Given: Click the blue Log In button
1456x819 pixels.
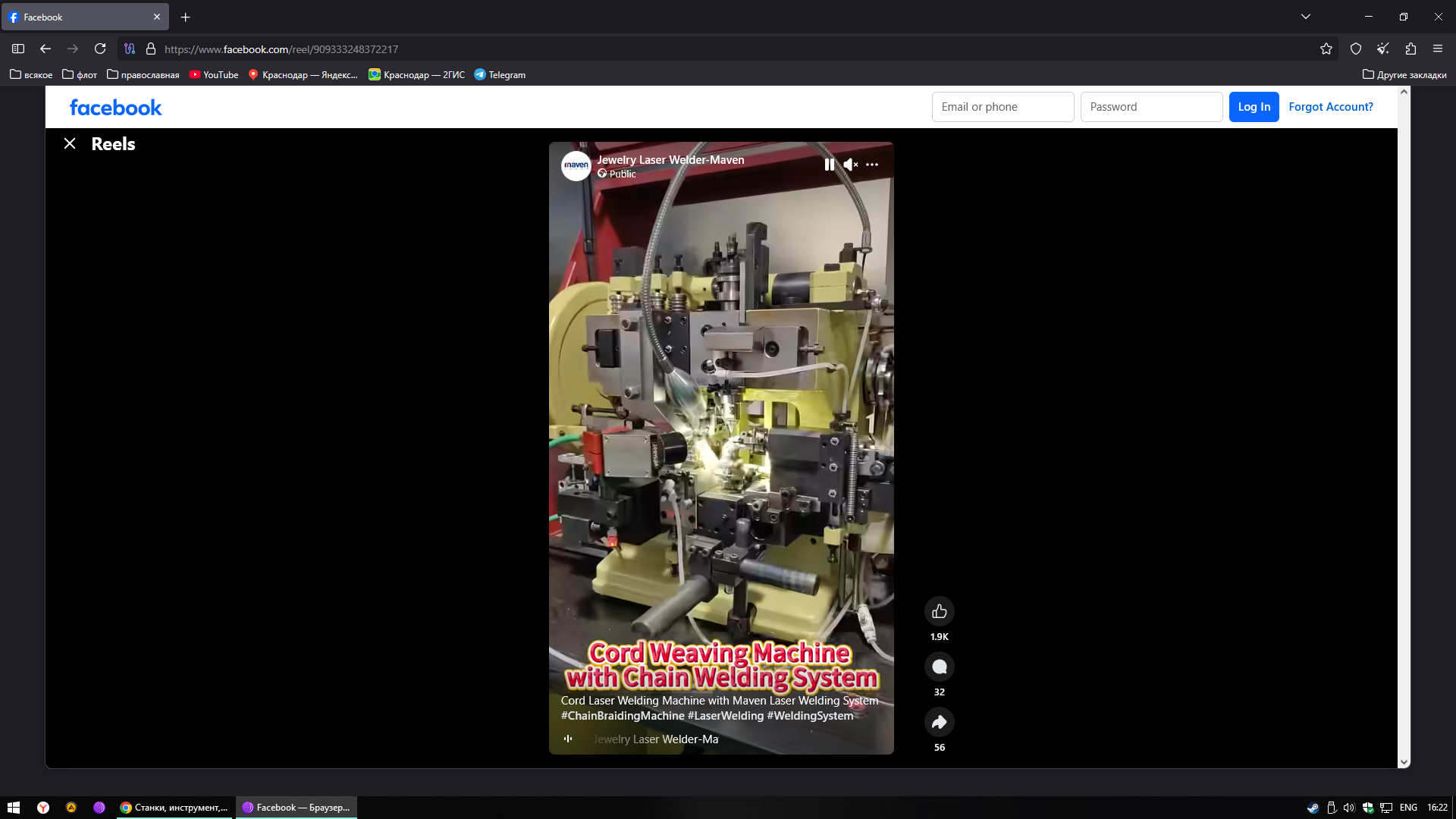Looking at the screenshot, I should tap(1254, 107).
